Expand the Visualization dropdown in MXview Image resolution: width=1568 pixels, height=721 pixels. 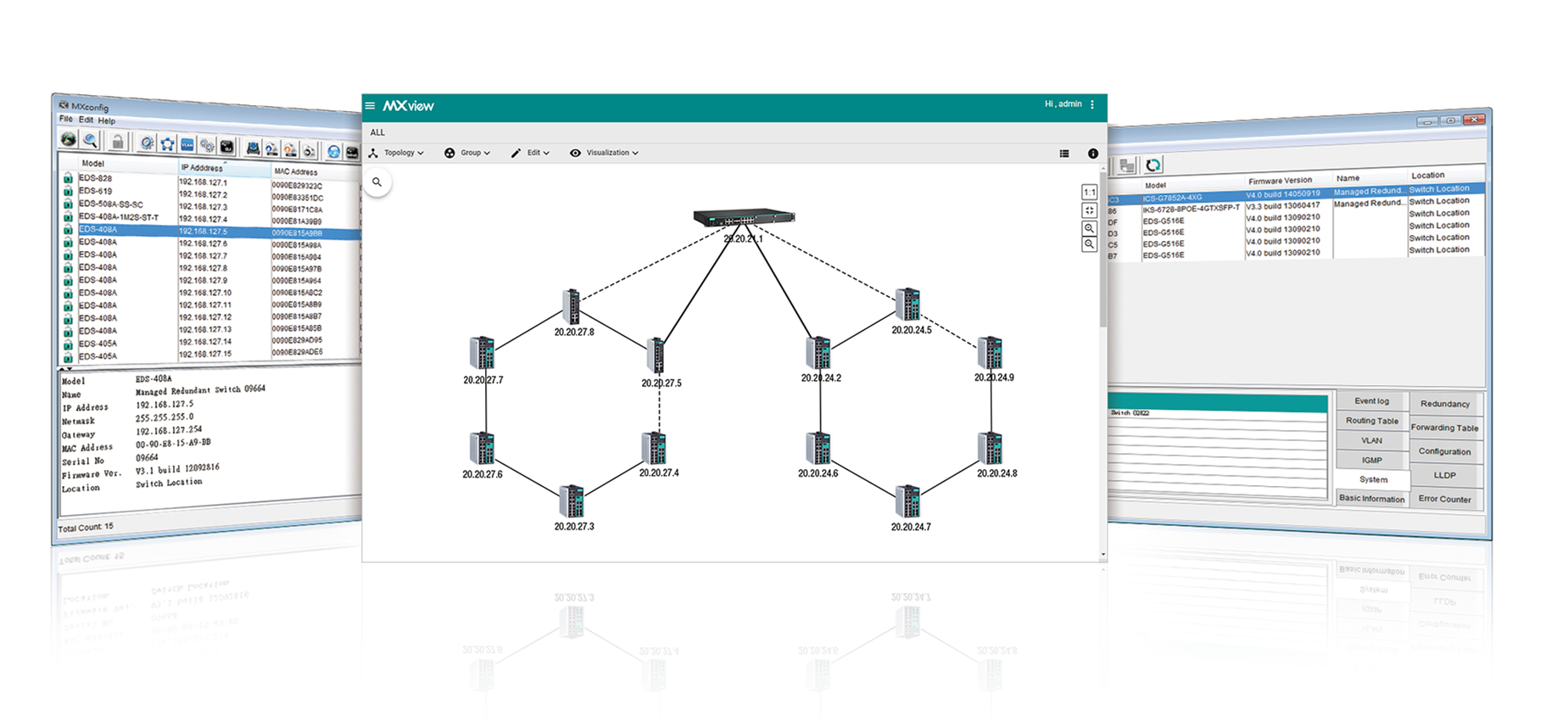(x=605, y=154)
